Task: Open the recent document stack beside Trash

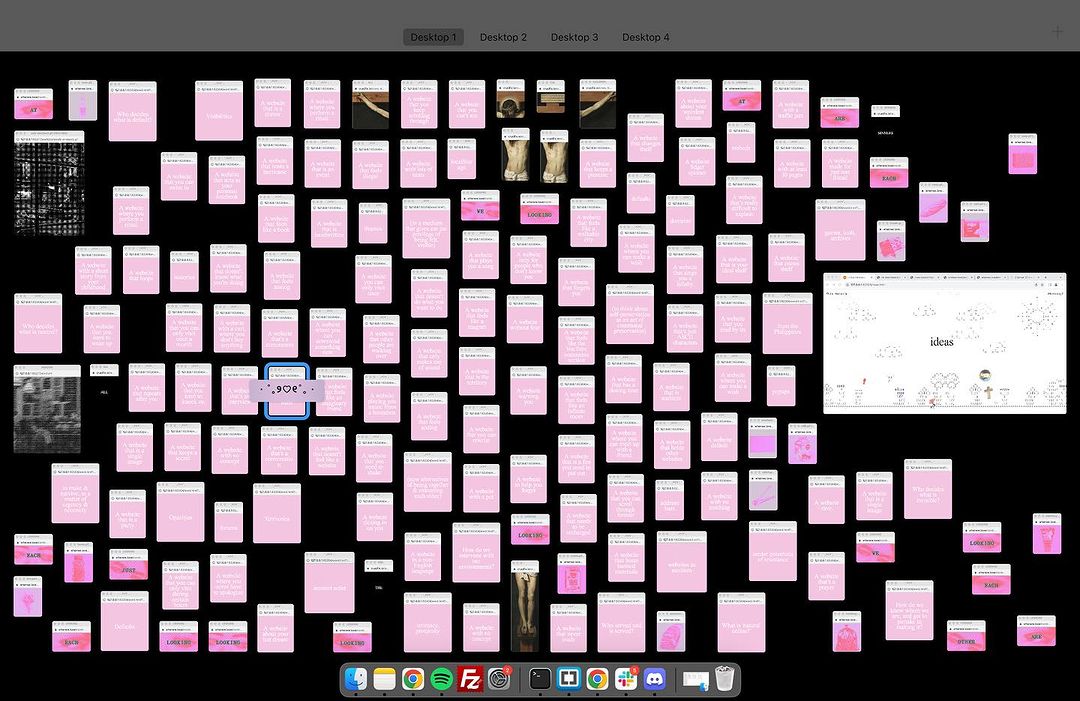Action: 695,680
